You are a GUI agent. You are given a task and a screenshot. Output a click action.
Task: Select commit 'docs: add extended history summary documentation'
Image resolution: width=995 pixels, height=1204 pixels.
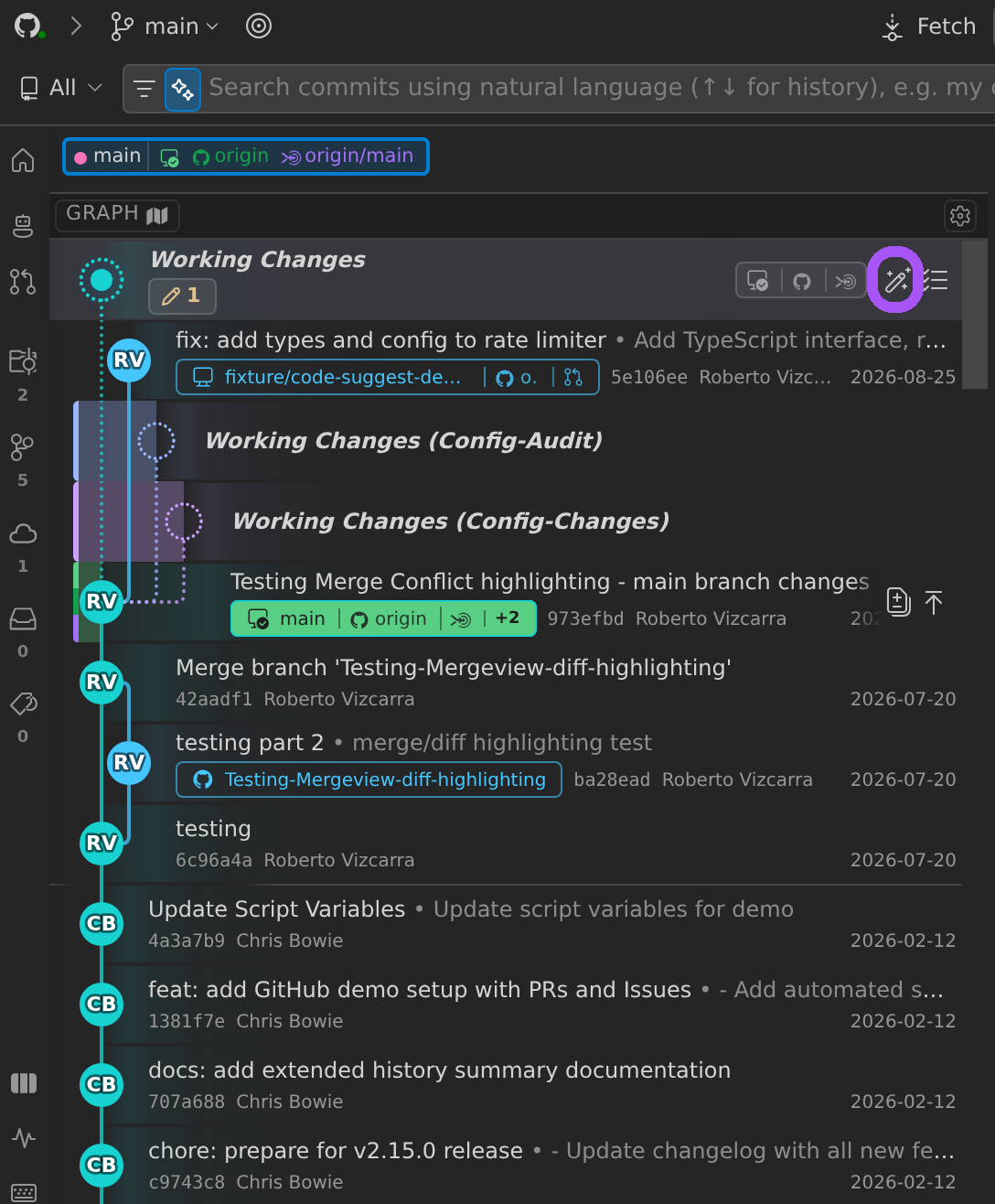tap(506, 1085)
